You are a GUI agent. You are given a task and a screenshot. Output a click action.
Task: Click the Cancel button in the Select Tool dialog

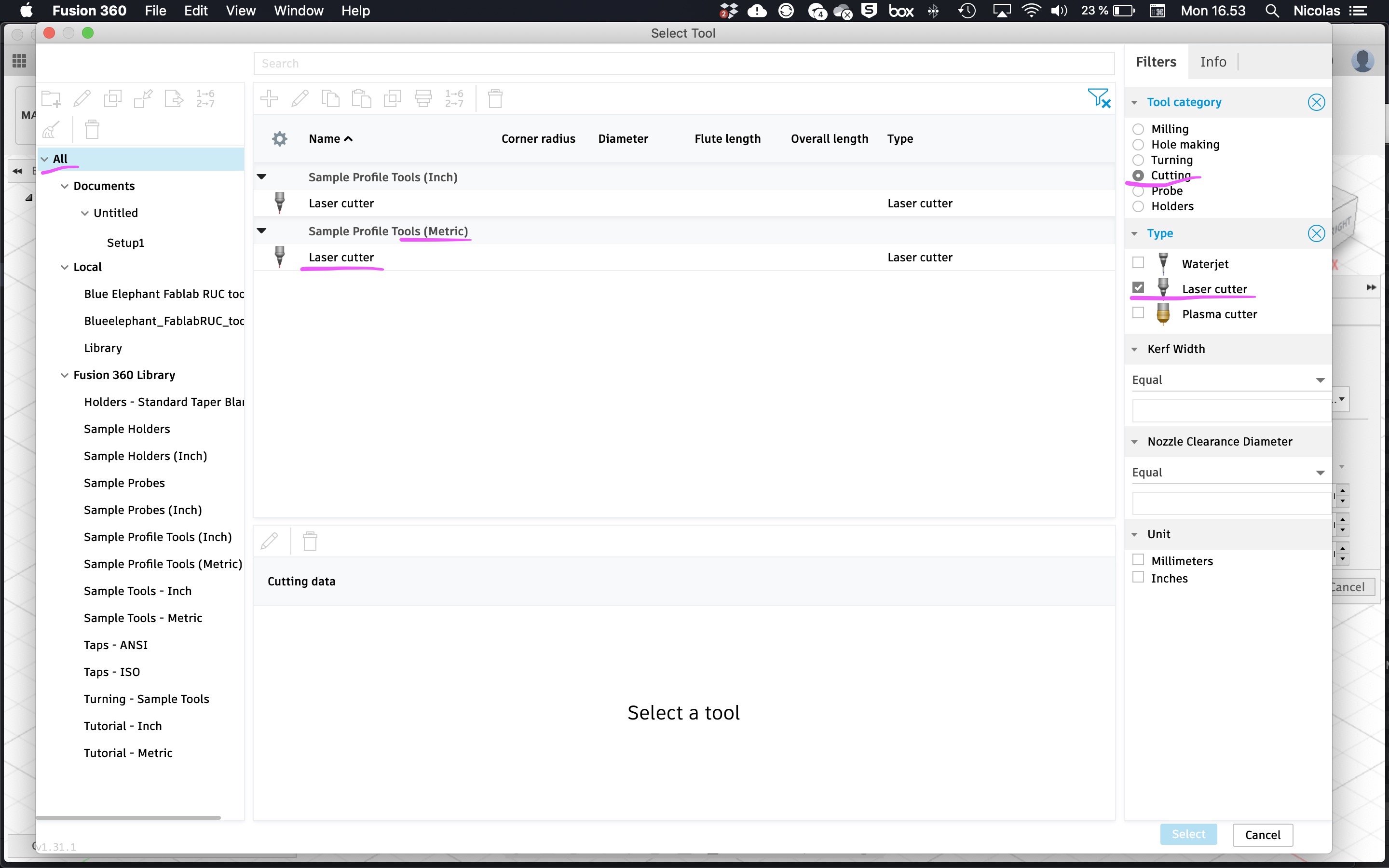click(1262, 835)
